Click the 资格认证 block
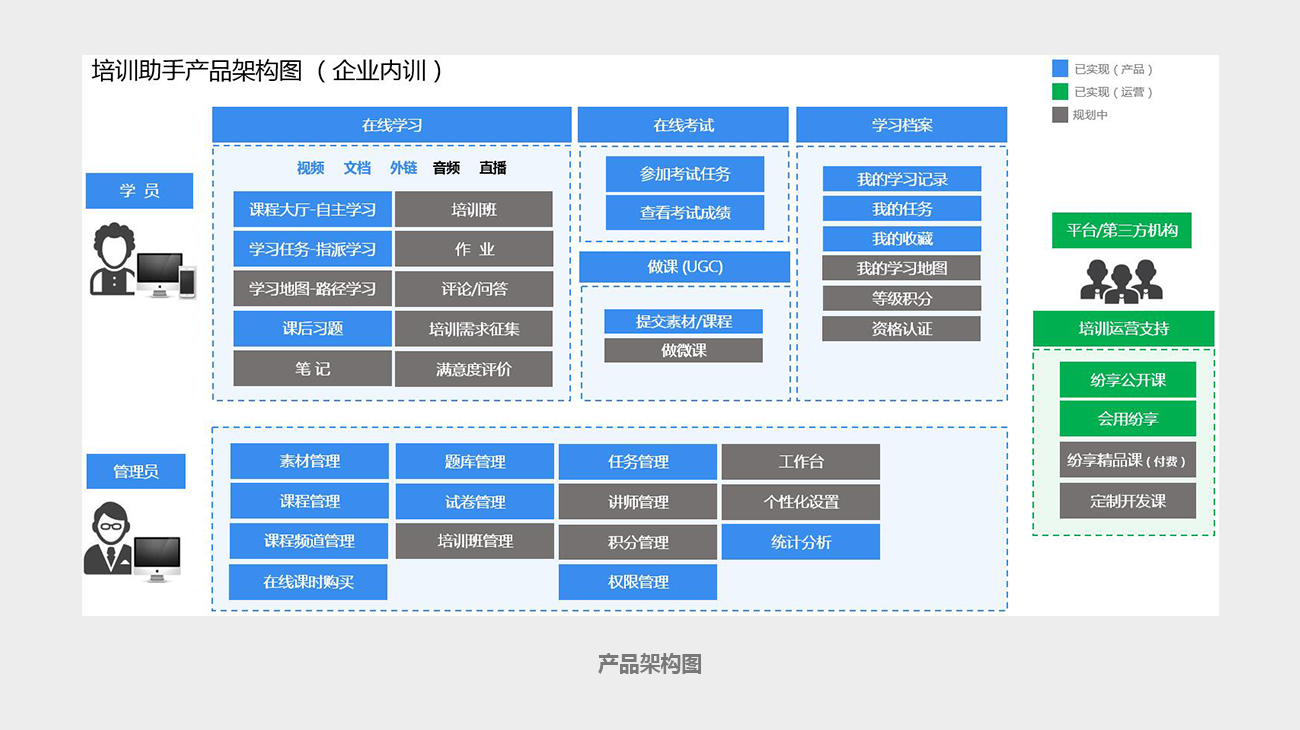This screenshot has width=1300, height=730. click(902, 328)
